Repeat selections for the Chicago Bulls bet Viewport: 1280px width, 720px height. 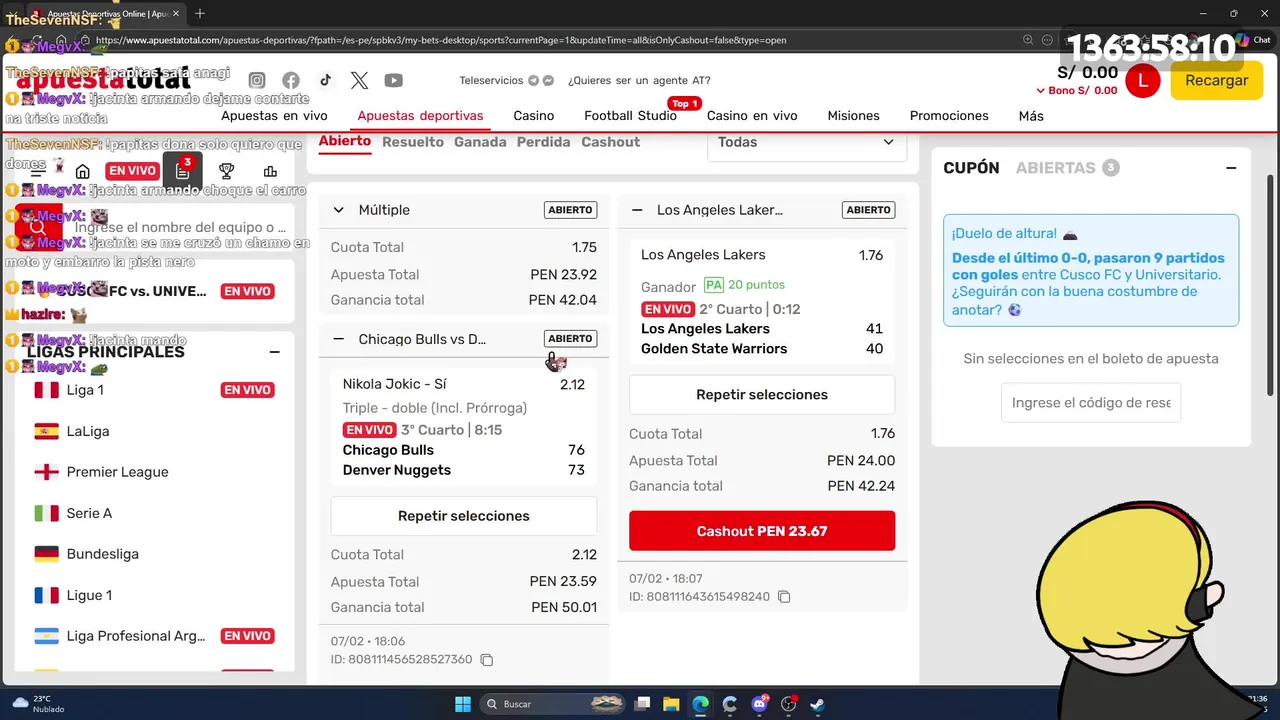click(464, 516)
